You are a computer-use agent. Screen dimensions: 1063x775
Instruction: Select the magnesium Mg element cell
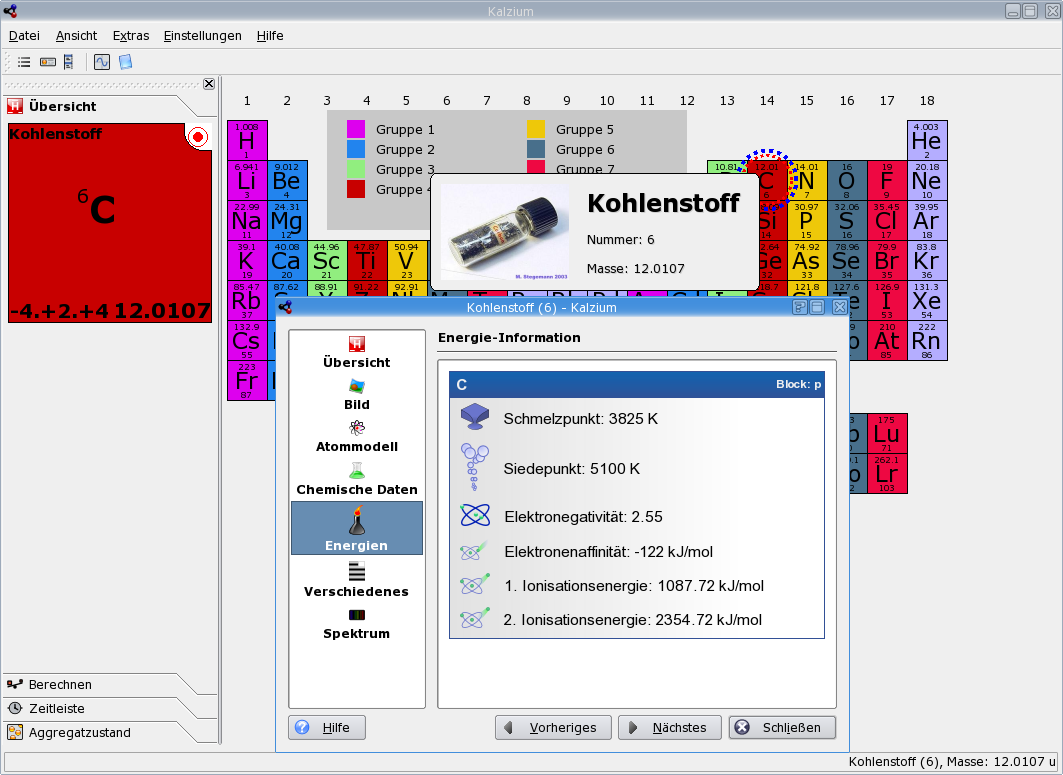pyautogui.click(x=287, y=220)
